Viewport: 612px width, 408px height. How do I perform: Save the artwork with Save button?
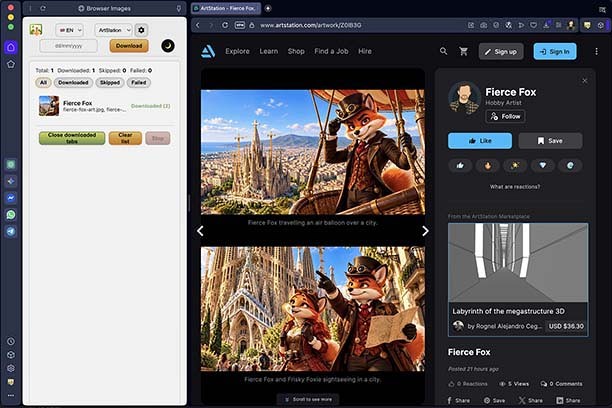(550, 141)
